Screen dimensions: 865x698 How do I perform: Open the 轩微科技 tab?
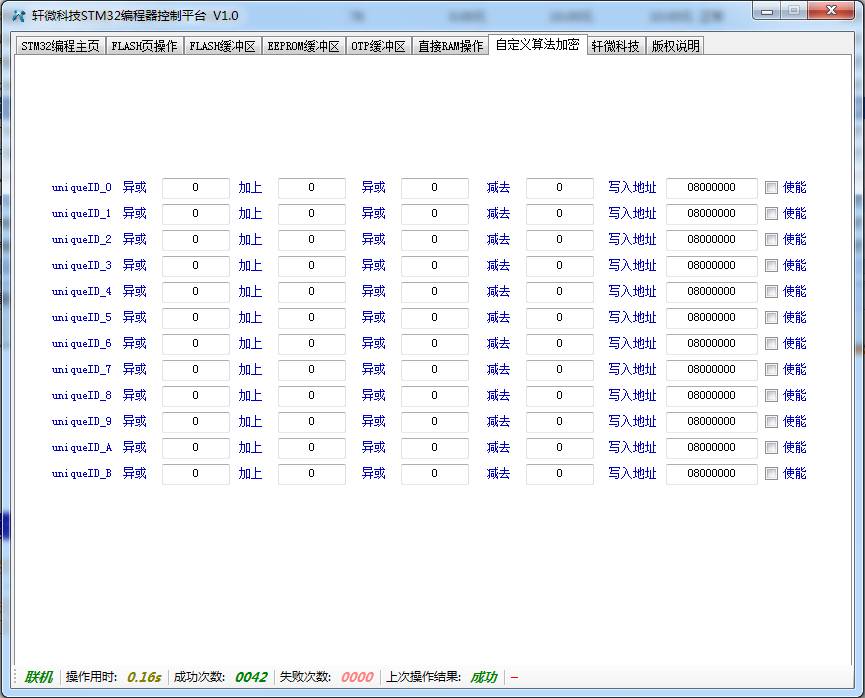coord(615,46)
